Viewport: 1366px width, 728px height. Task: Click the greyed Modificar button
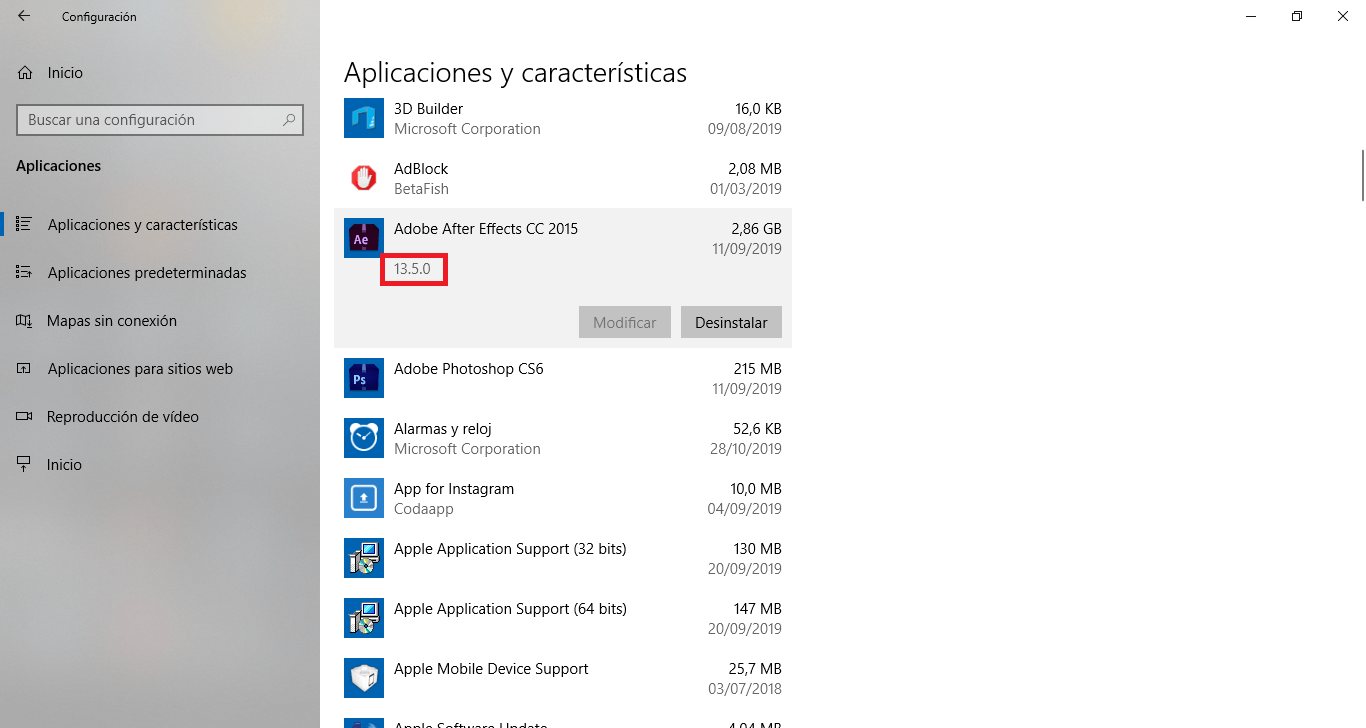[x=625, y=322]
